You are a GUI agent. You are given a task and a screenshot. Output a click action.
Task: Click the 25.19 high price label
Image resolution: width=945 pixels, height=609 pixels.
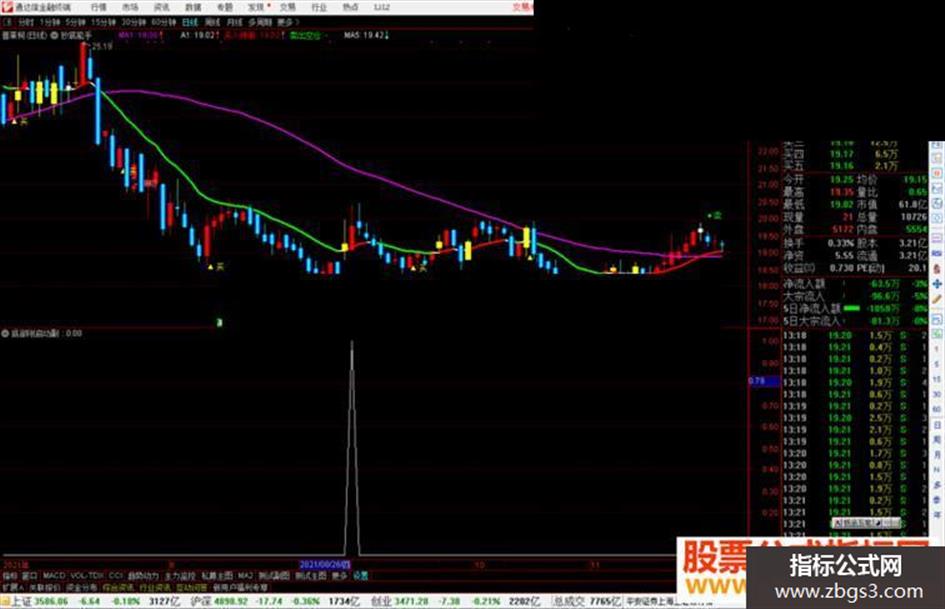[x=102, y=46]
